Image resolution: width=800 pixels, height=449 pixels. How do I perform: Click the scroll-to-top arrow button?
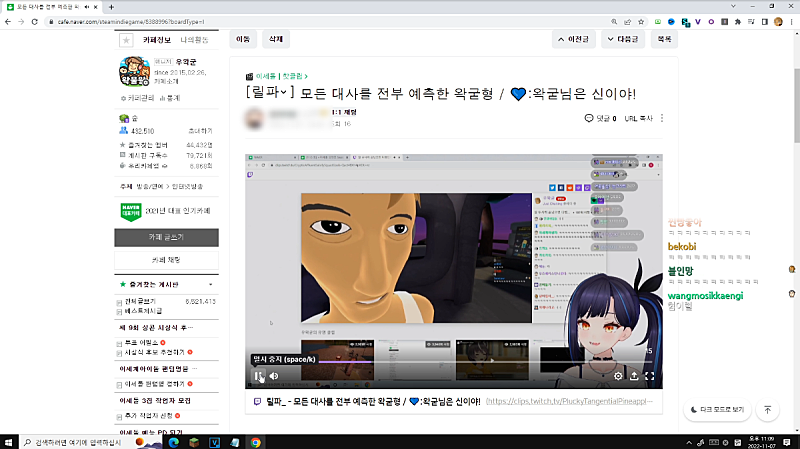[767, 410]
